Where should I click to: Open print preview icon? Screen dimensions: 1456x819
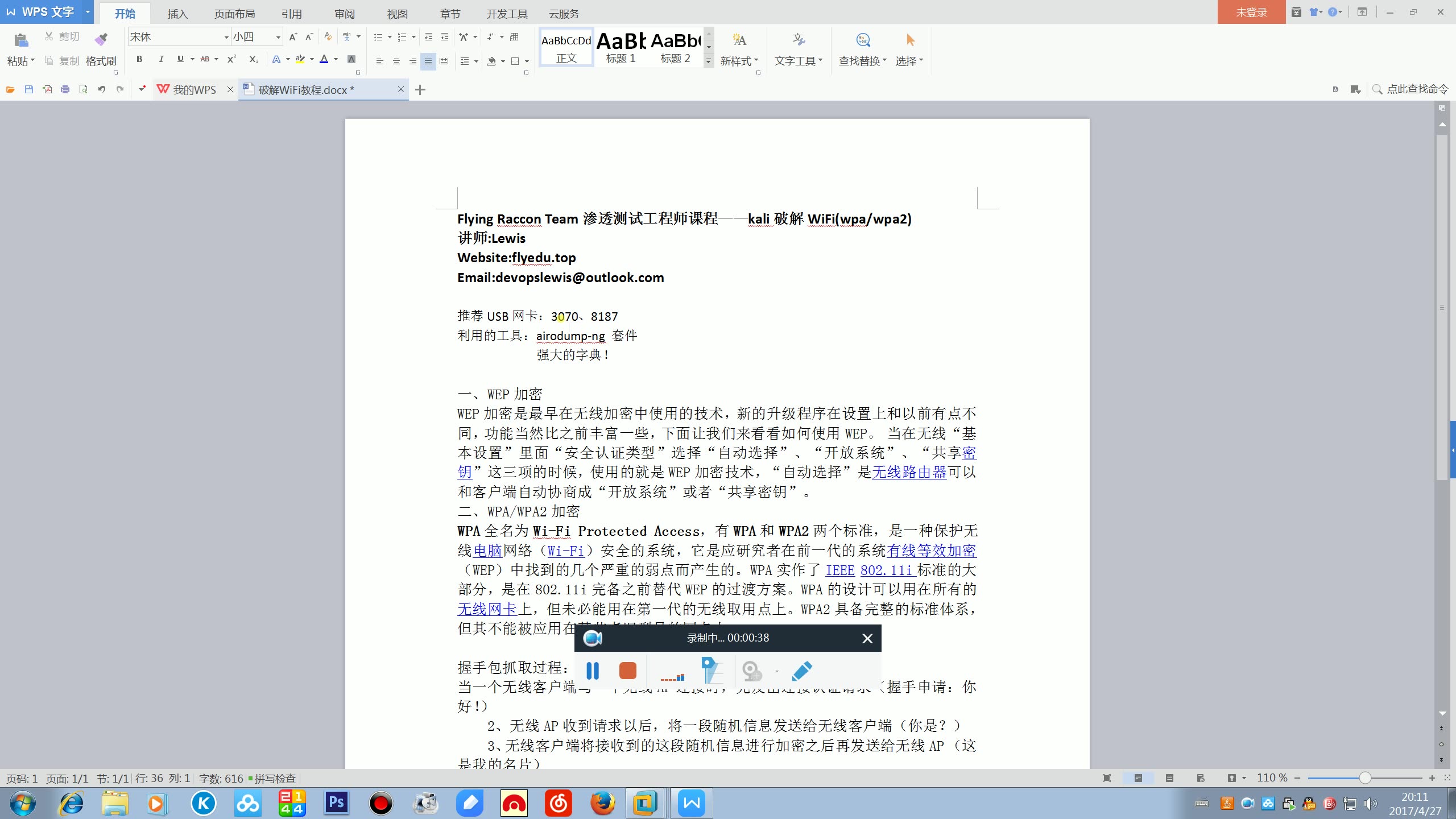pyautogui.click(x=84, y=89)
